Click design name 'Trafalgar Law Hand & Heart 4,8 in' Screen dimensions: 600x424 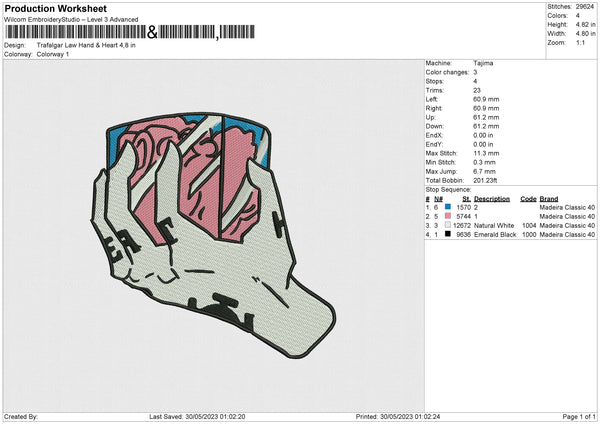coord(86,45)
